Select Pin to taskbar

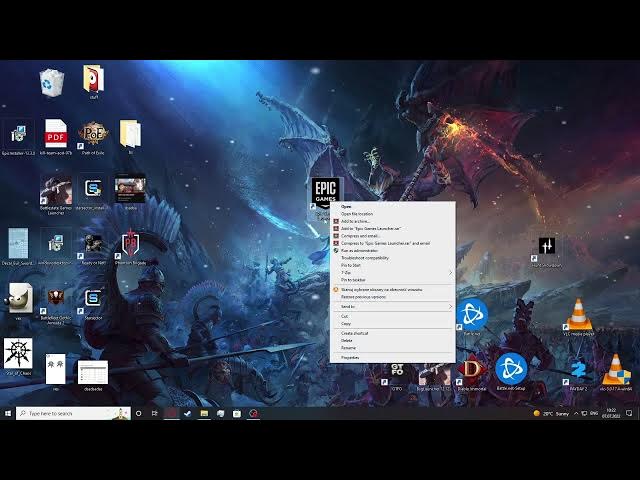coord(353,280)
